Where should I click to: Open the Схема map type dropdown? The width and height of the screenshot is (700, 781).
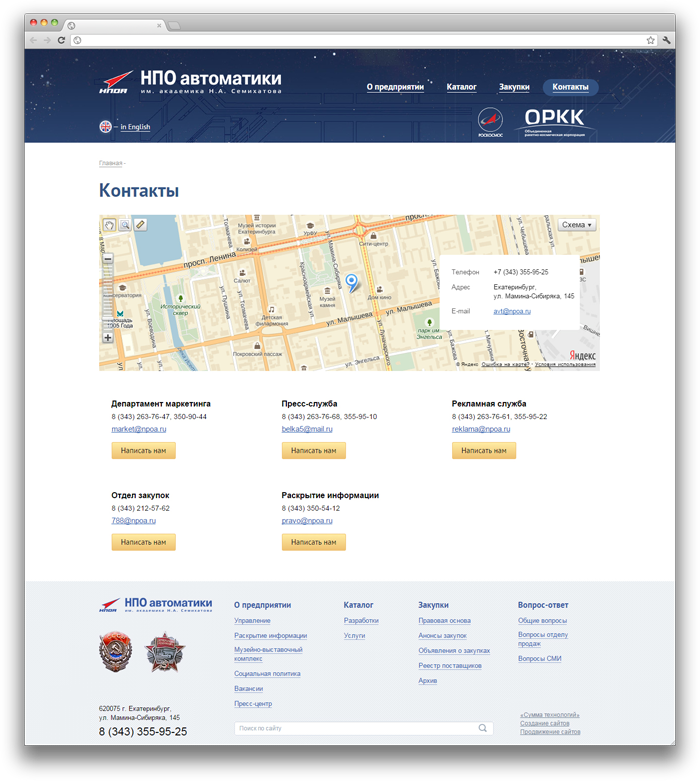[577, 225]
